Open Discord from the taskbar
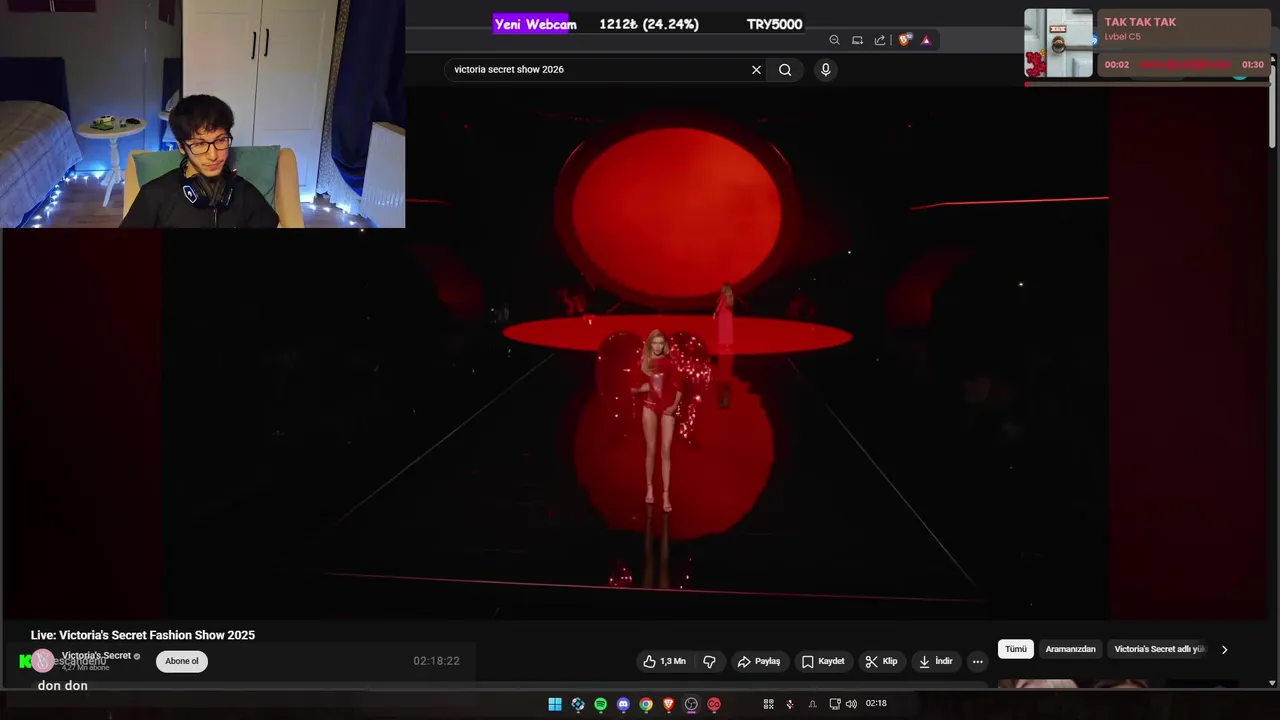Screen dimensions: 1280x720 coord(623,704)
